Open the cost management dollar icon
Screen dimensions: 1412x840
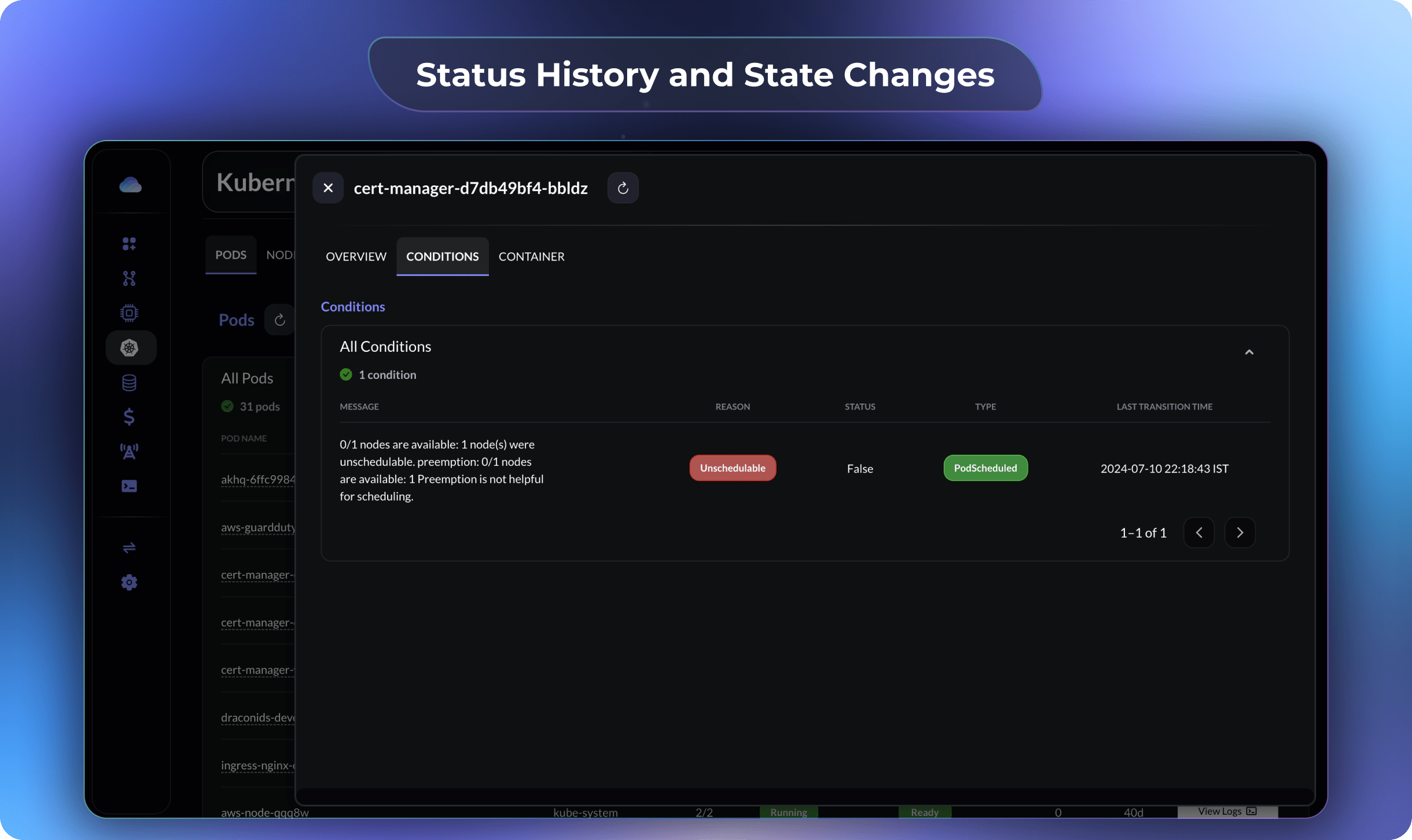129,417
